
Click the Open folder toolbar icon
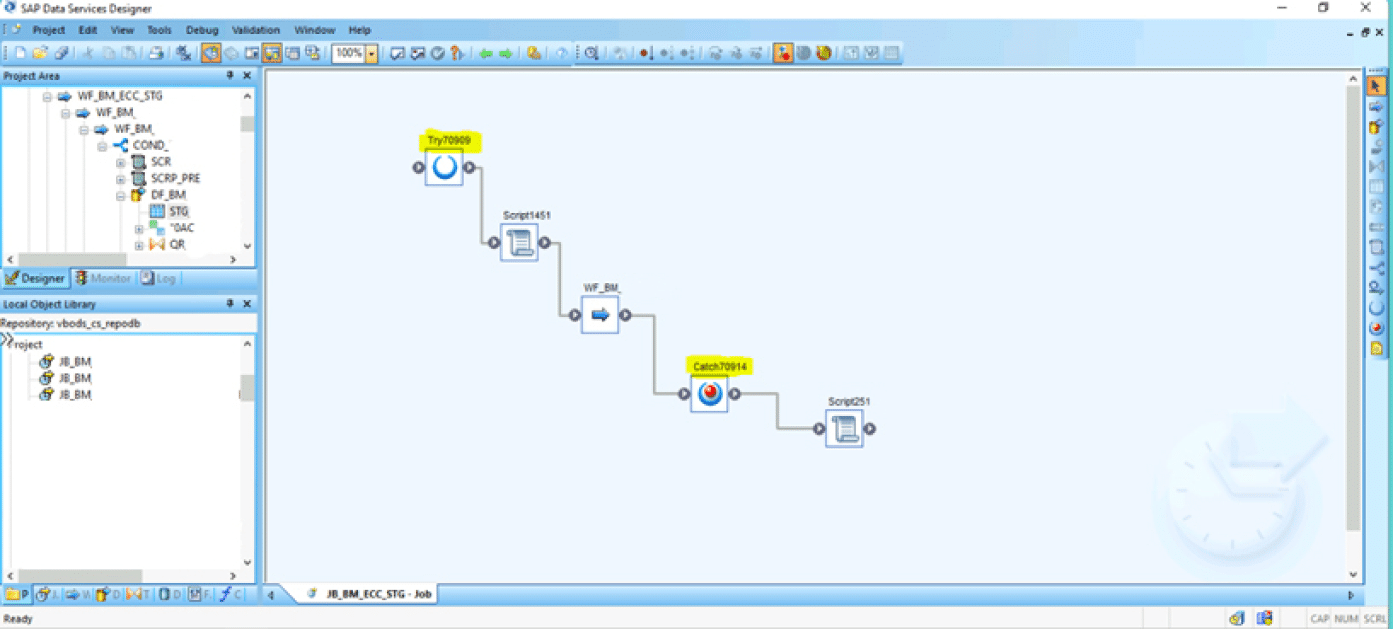(40, 53)
